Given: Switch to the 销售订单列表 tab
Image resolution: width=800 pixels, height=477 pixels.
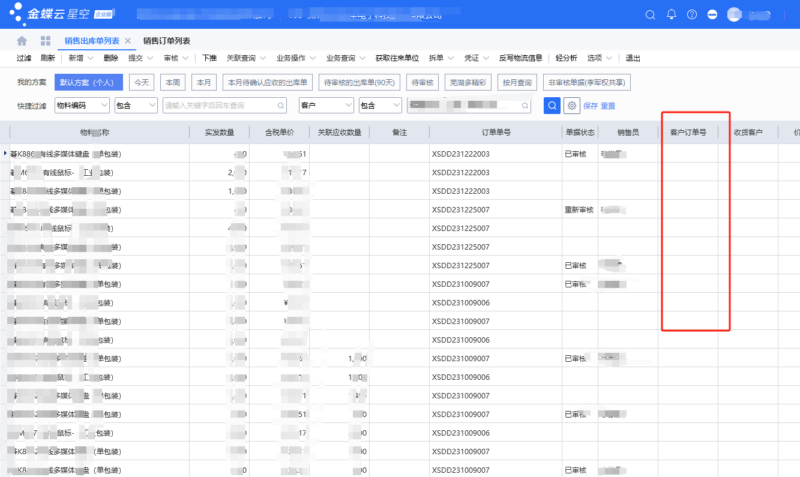Looking at the screenshot, I should pos(166,41).
